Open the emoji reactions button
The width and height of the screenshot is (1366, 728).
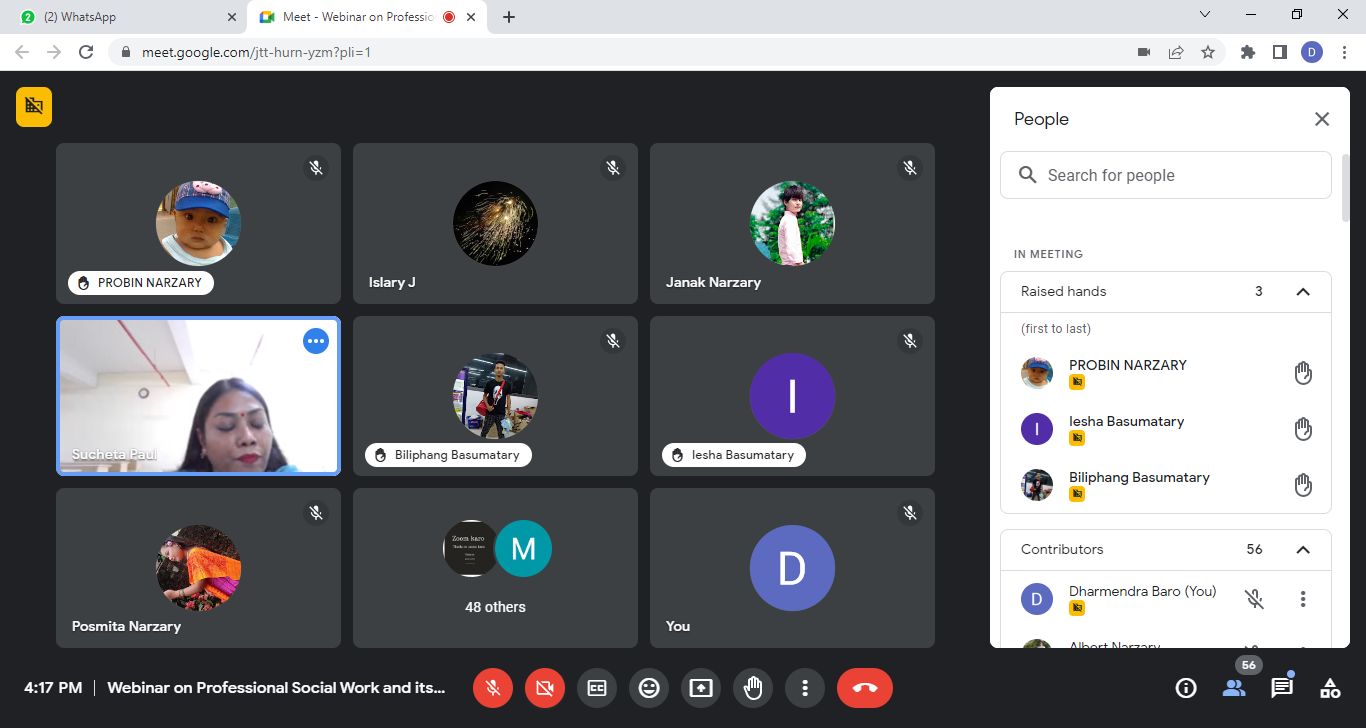pyautogui.click(x=649, y=688)
